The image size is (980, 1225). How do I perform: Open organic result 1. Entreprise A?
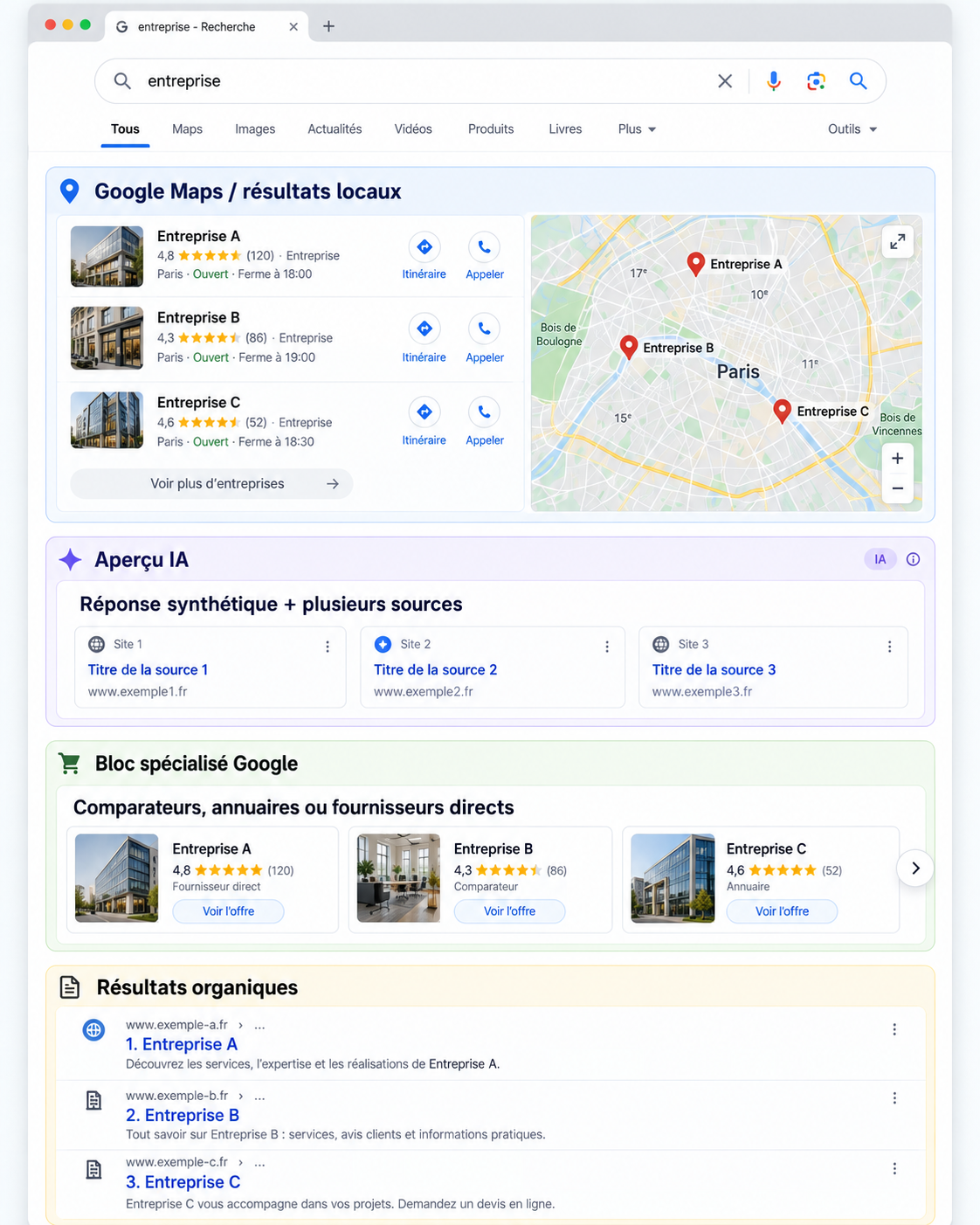pos(182,1044)
